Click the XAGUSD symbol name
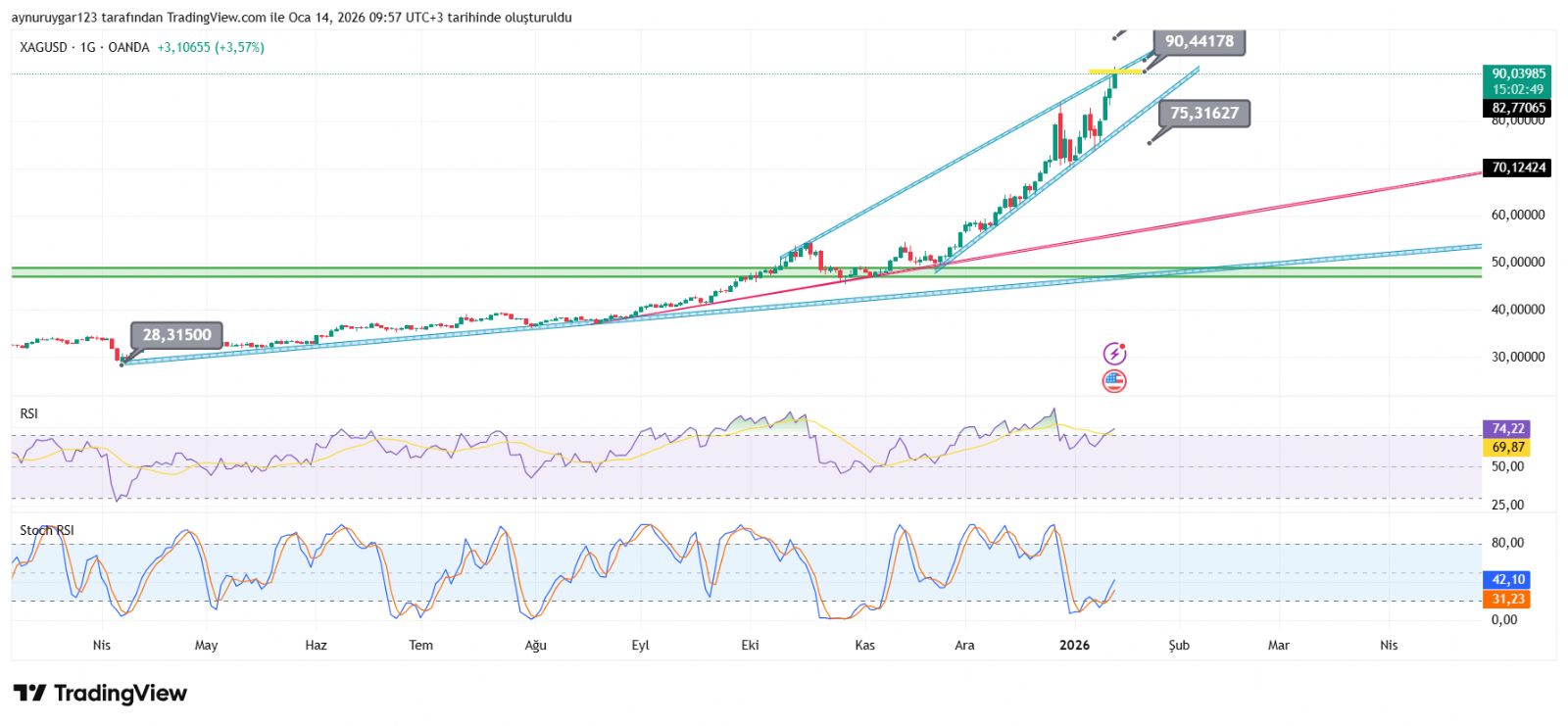This screenshot has width=1568, height=726. (x=43, y=47)
